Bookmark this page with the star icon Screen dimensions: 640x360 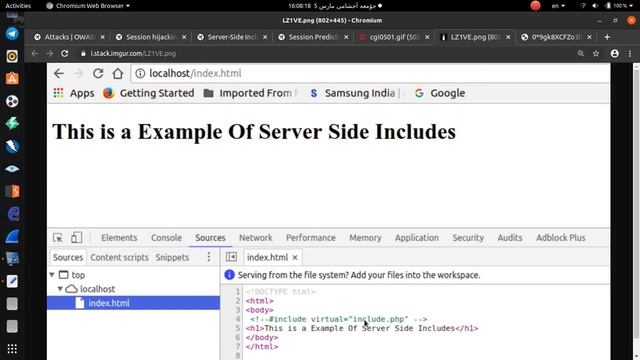point(596,53)
